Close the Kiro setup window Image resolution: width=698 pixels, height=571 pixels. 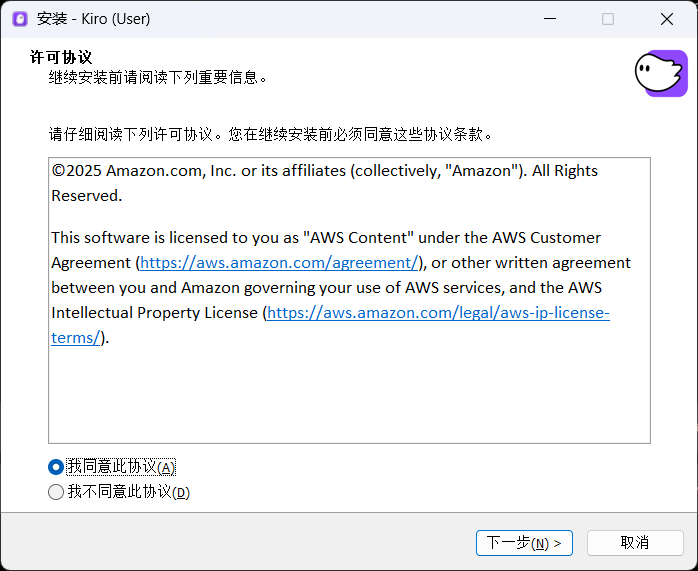[x=667, y=19]
